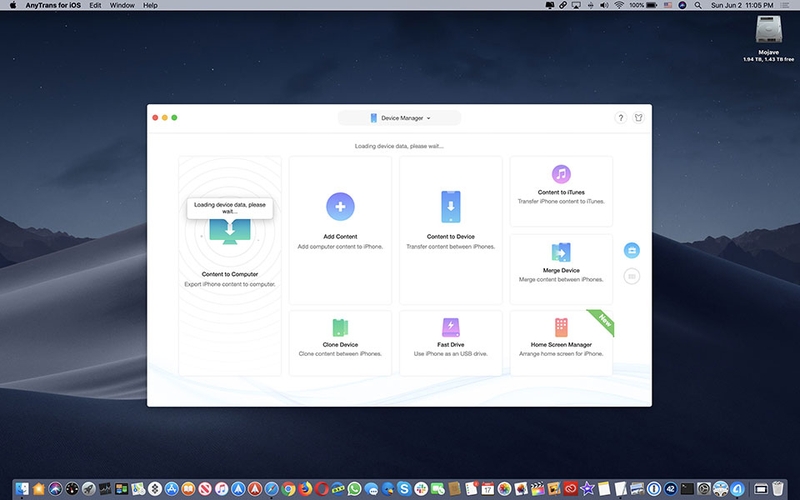The height and width of the screenshot is (500, 800).
Task: Click the Fast Drive purple drive icon
Action: 451,328
